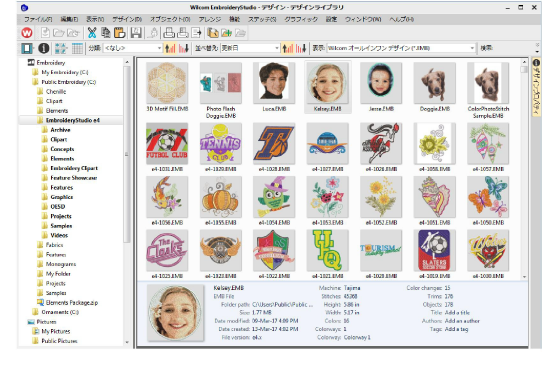Click the open folder icon next to New
The width and height of the screenshot is (542, 365).
coord(59,33)
